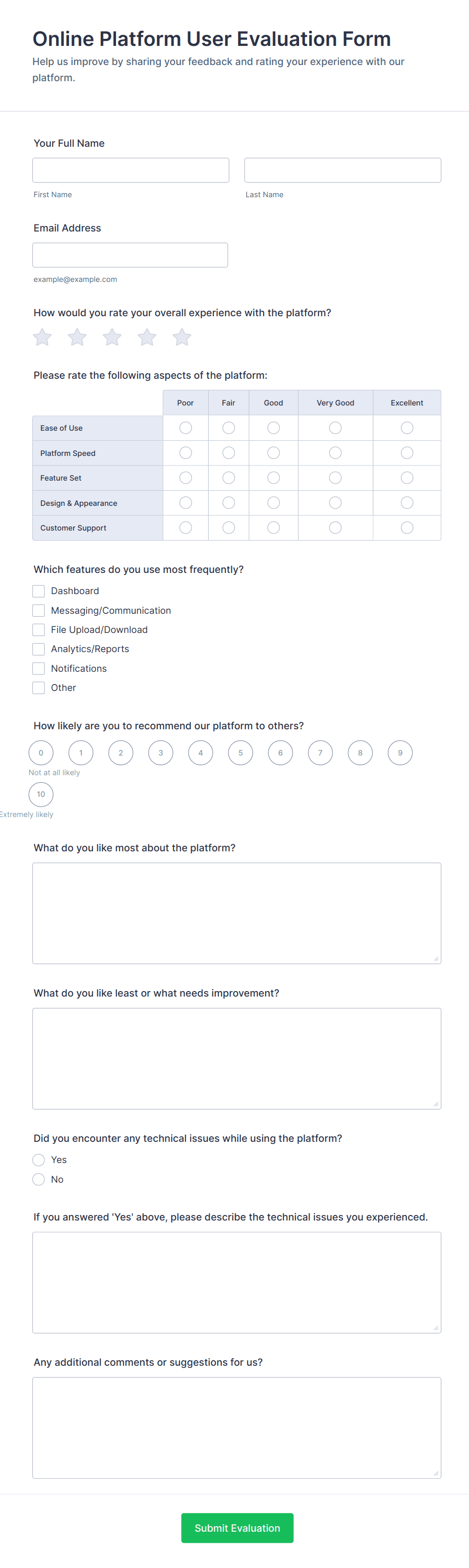
Task: Check the Dashboard feature checkbox
Action: [x=38, y=591]
